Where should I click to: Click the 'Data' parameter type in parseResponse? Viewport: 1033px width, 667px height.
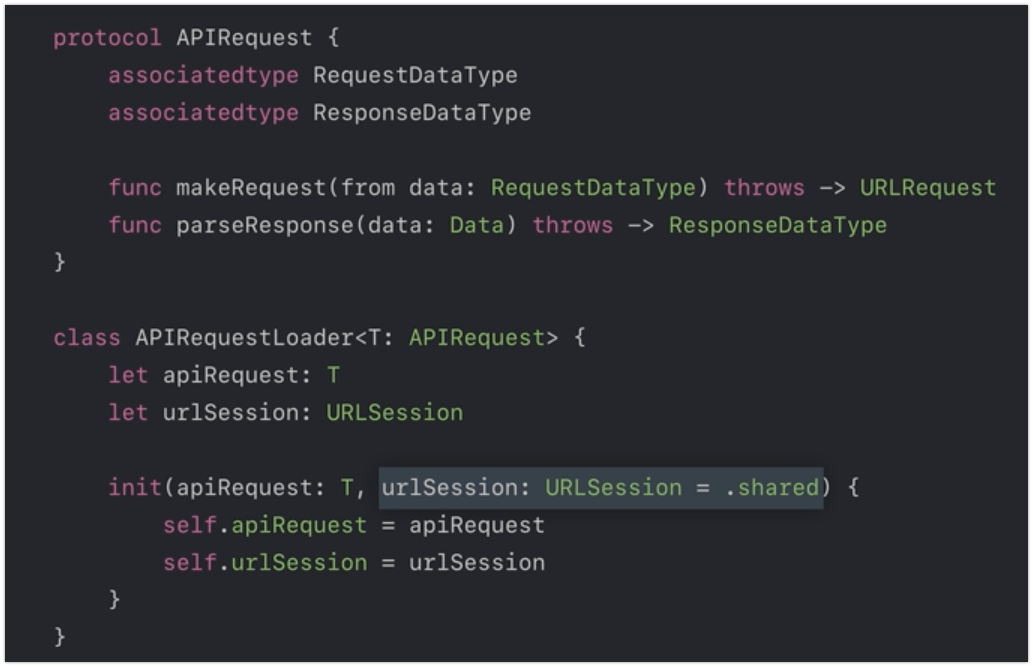(x=476, y=225)
